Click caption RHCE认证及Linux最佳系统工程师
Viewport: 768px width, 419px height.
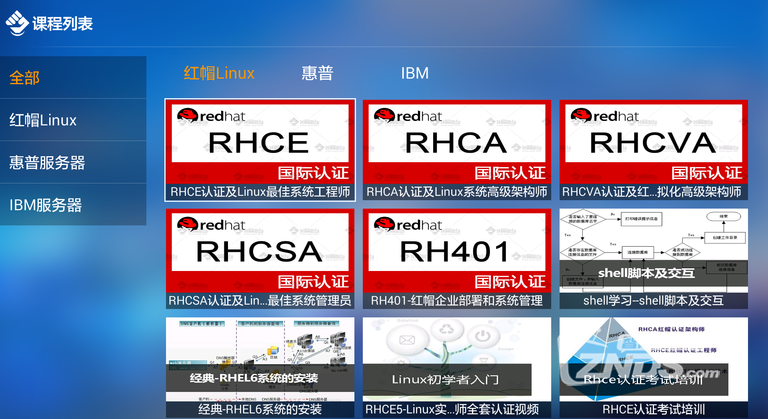click(260, 192)
